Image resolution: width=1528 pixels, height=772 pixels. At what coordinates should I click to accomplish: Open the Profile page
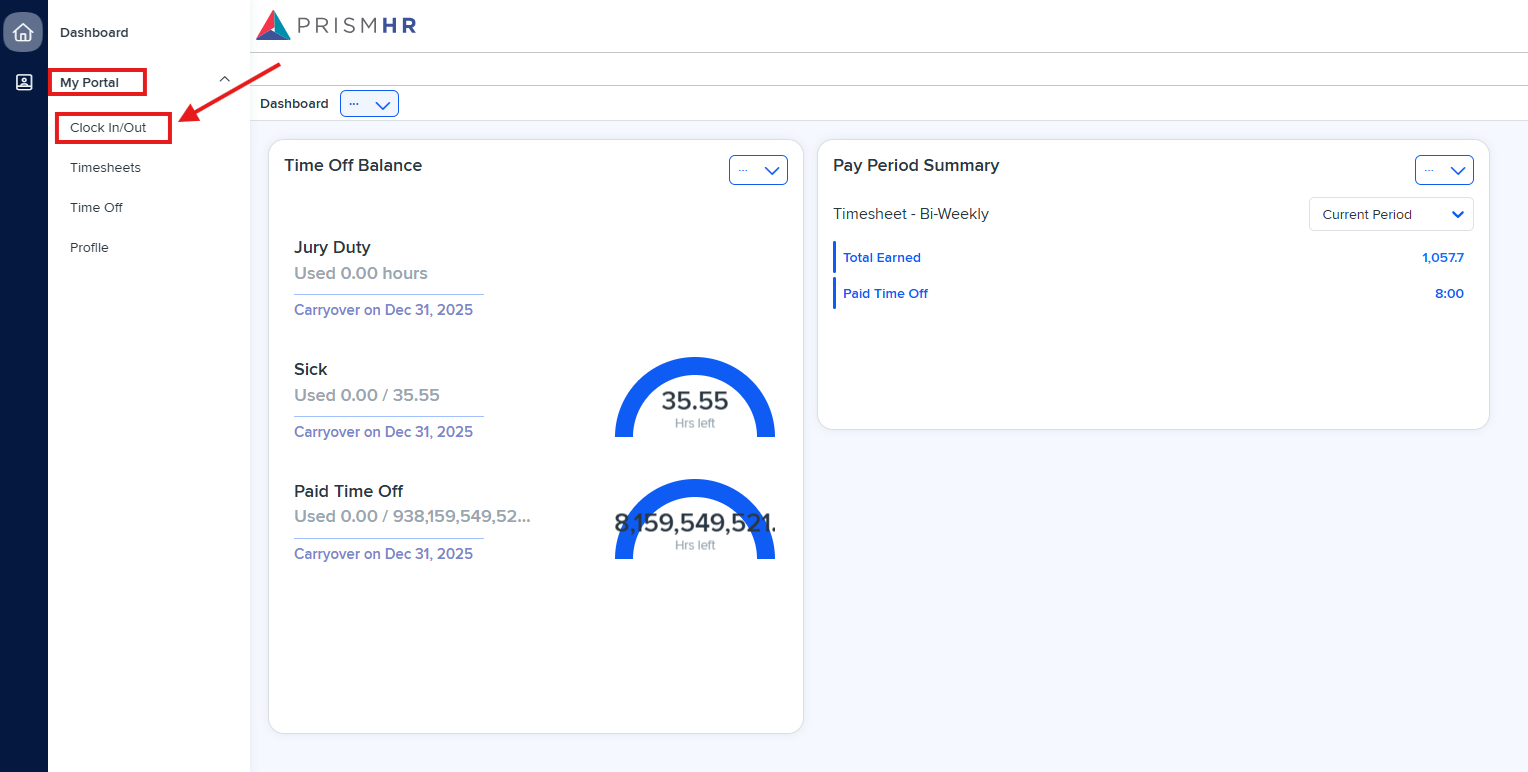[x=89, y=247]
